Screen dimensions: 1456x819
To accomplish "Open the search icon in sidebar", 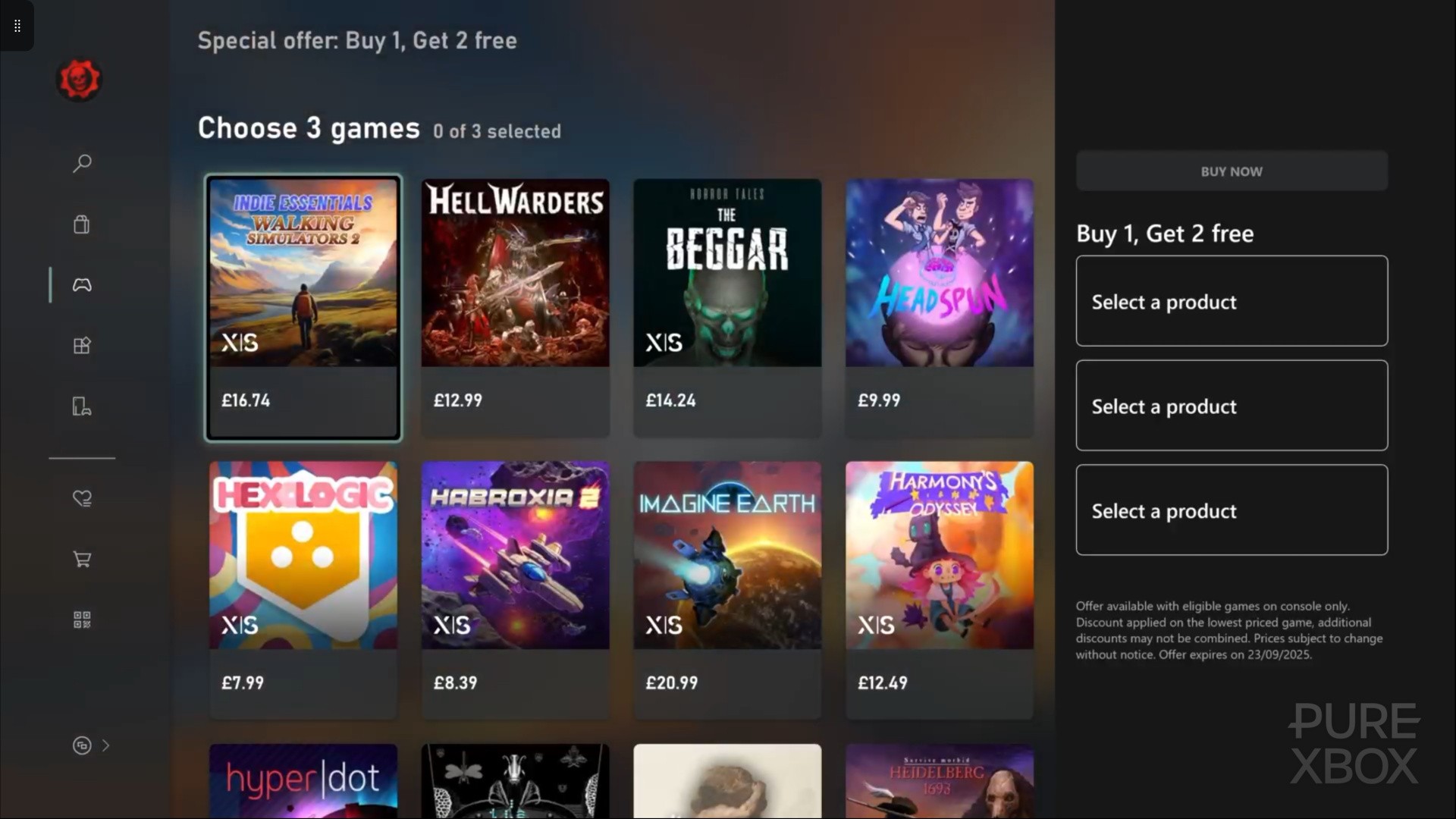I will pos(82,163).
